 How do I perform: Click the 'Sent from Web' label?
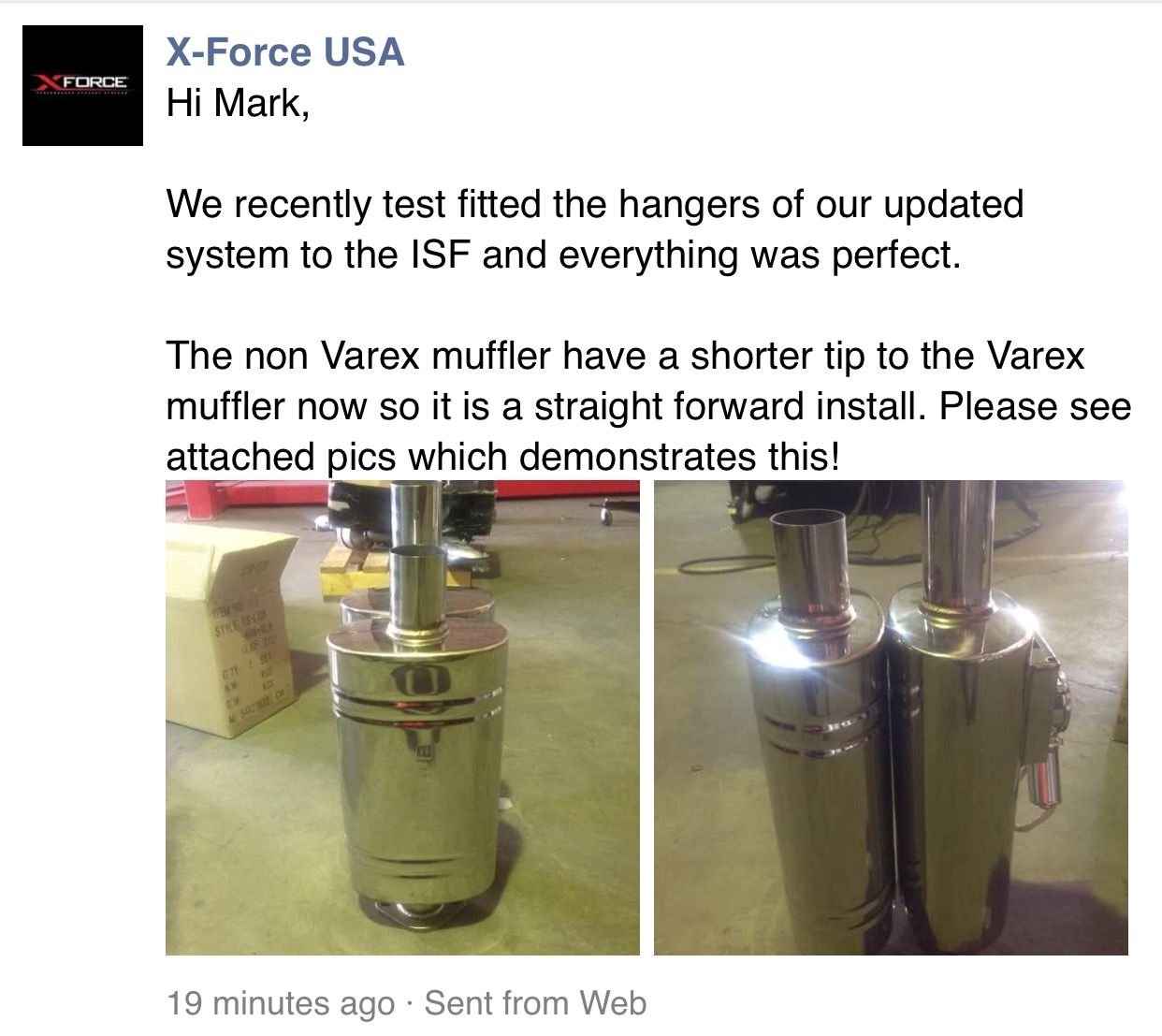point(535,1003)
